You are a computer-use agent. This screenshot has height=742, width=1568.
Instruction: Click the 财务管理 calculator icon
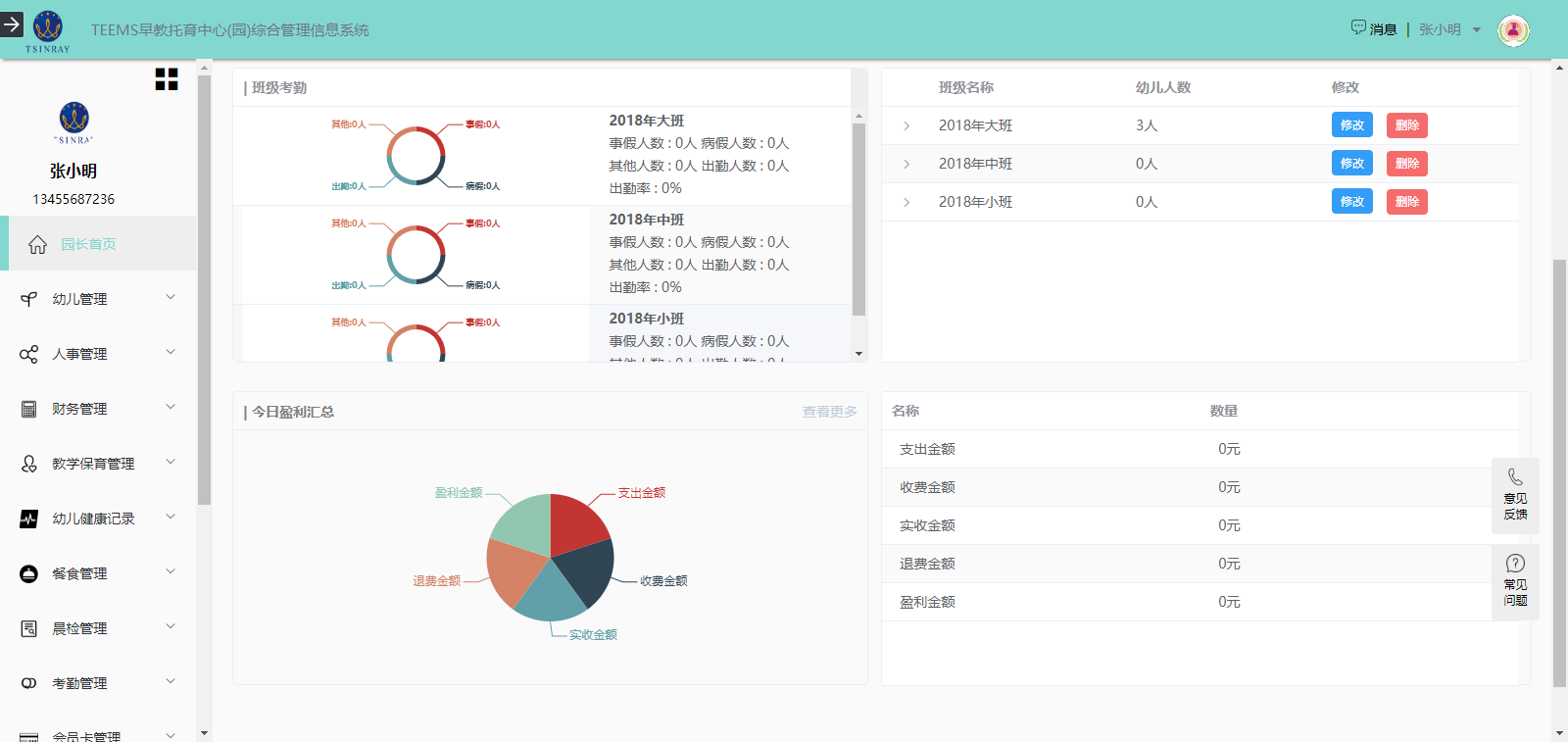pos(29,409)
